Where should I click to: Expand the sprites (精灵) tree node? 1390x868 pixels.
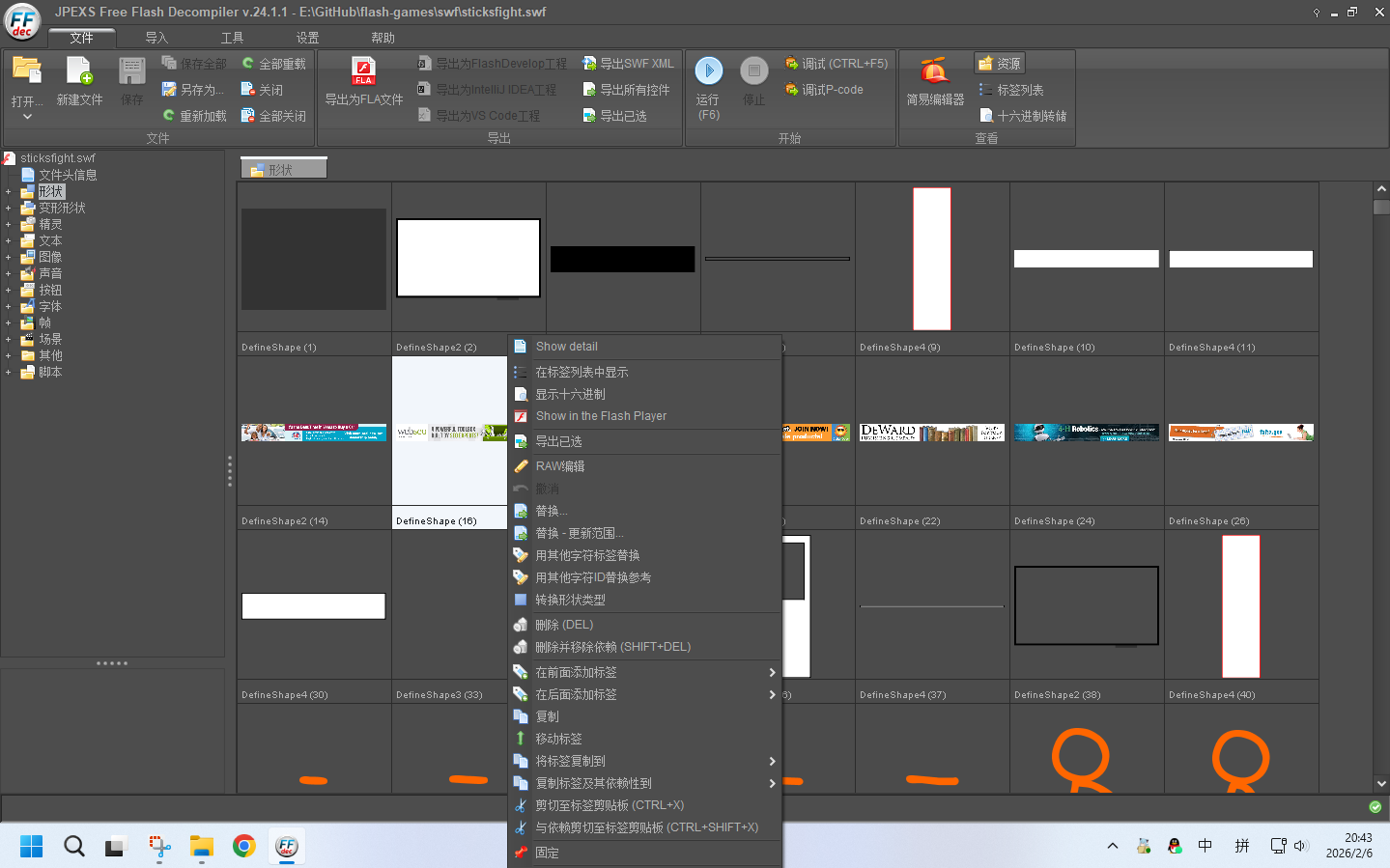coord(9,225)
